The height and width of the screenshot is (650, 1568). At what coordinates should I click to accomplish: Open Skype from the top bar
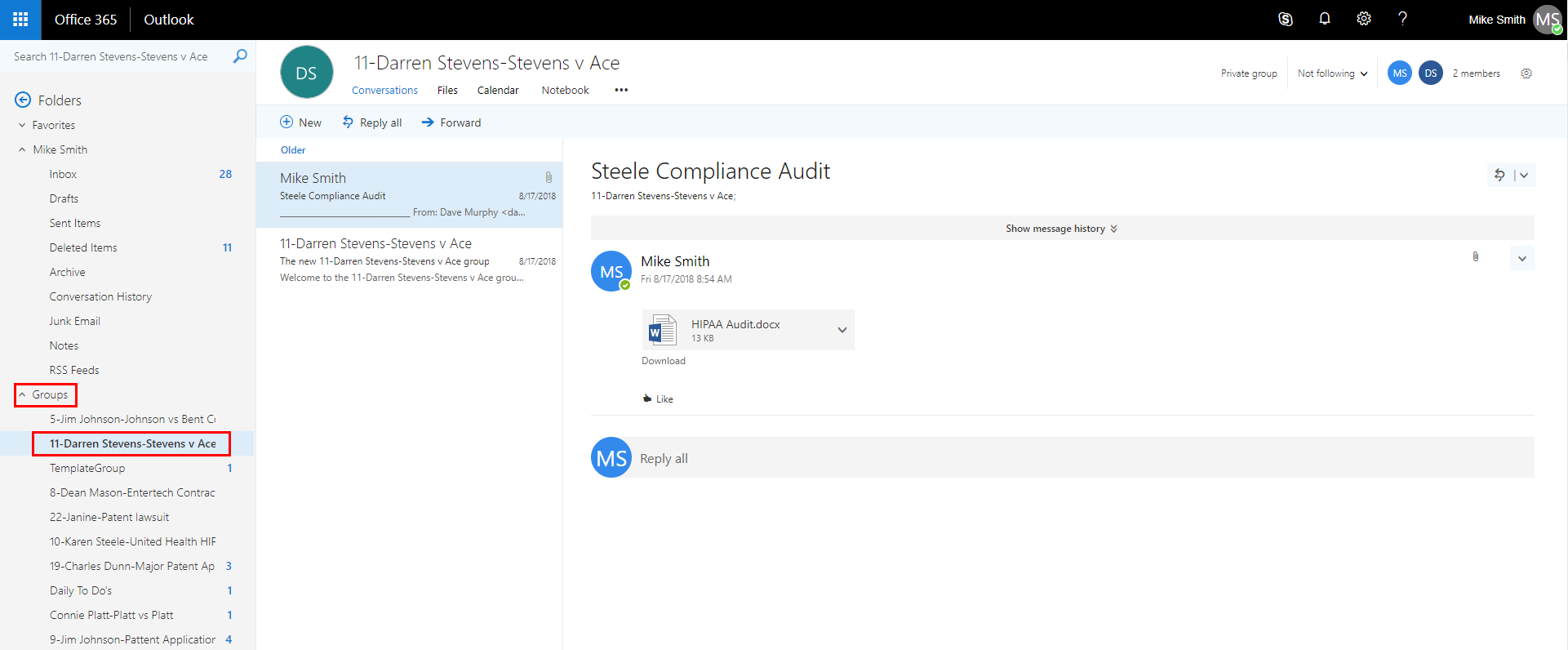pos(1286,20)
